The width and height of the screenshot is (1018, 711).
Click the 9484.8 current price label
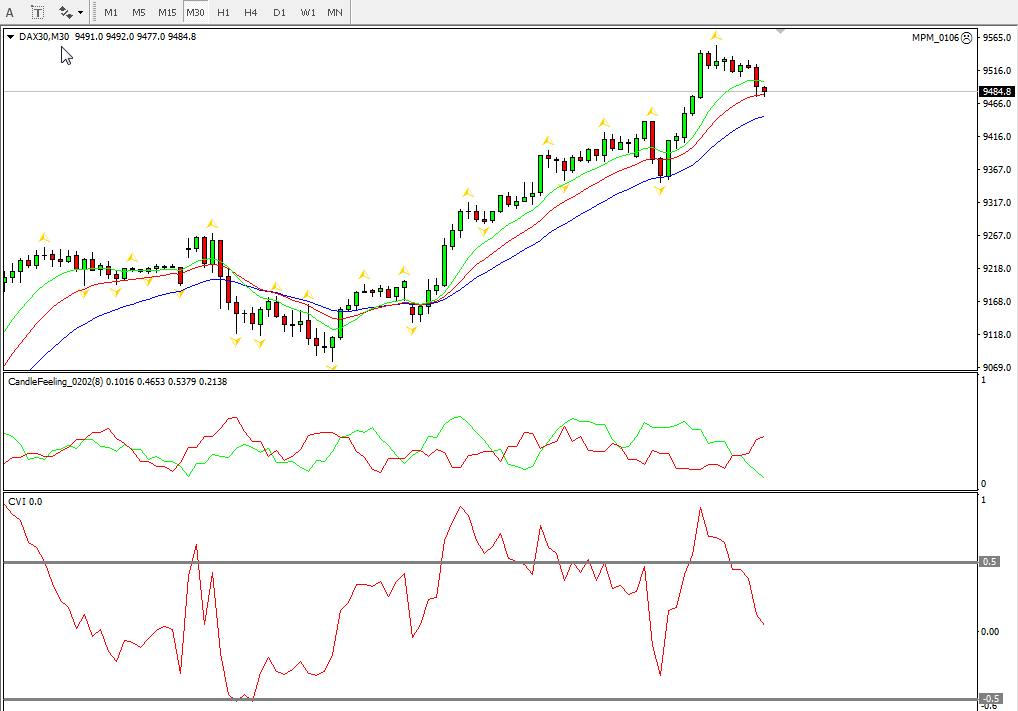997,91
